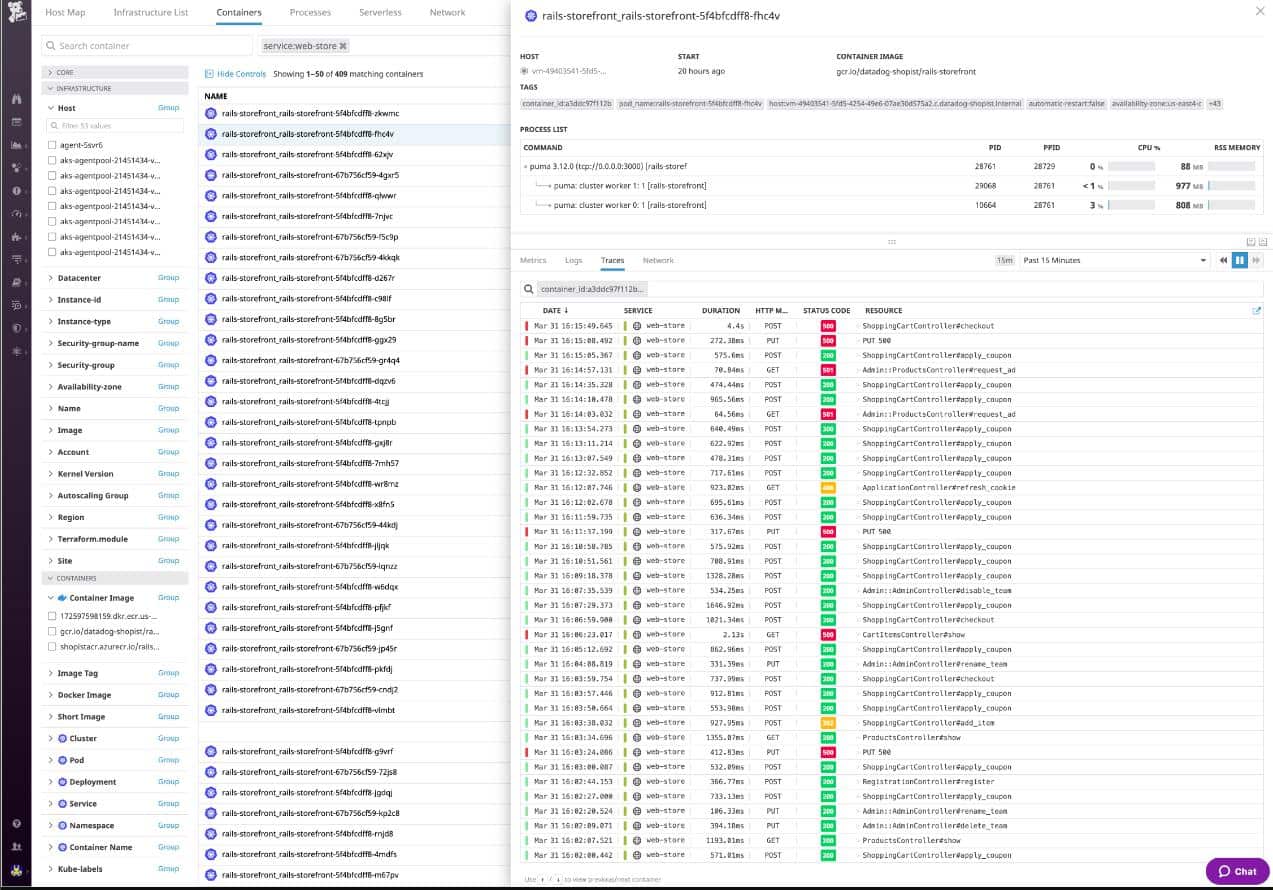Viewport: 1273px width, 890px height.
Task: Click the Kubernetes icon in panel title
Action: 531,16
